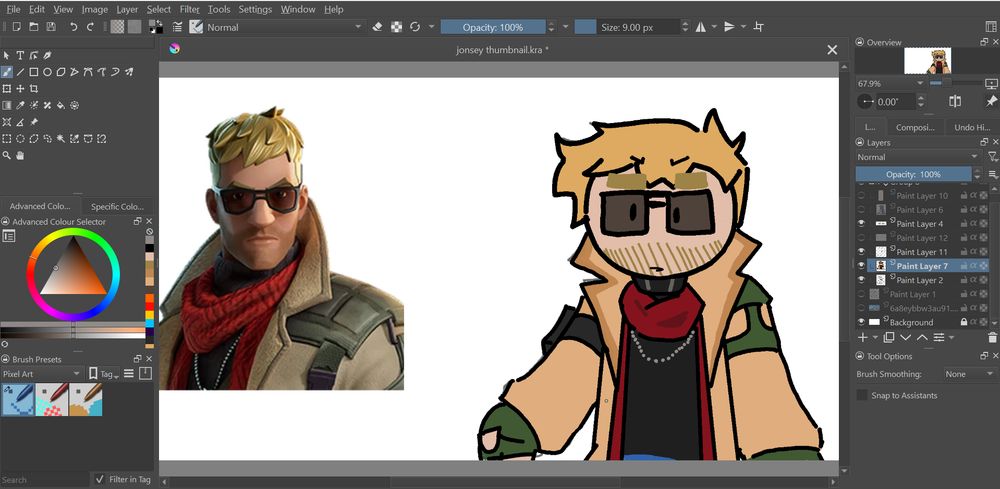Pick the Fill bucket tool
This screenshot has height=489, width=1000.
click(60, 105)
